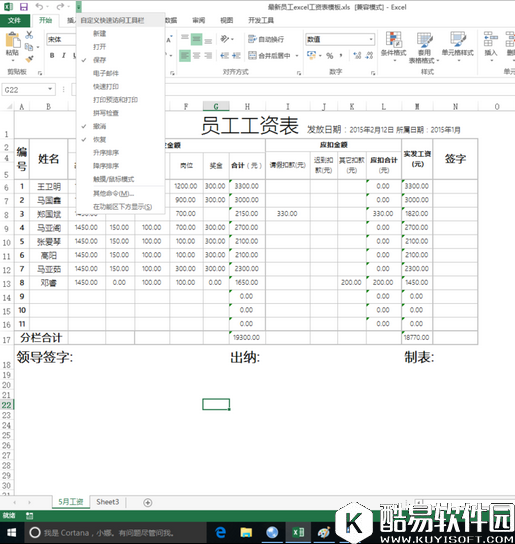Open Merge and Center dropdown arrow
The width and height of the screenshot is (515, 544).
(297, 56)
